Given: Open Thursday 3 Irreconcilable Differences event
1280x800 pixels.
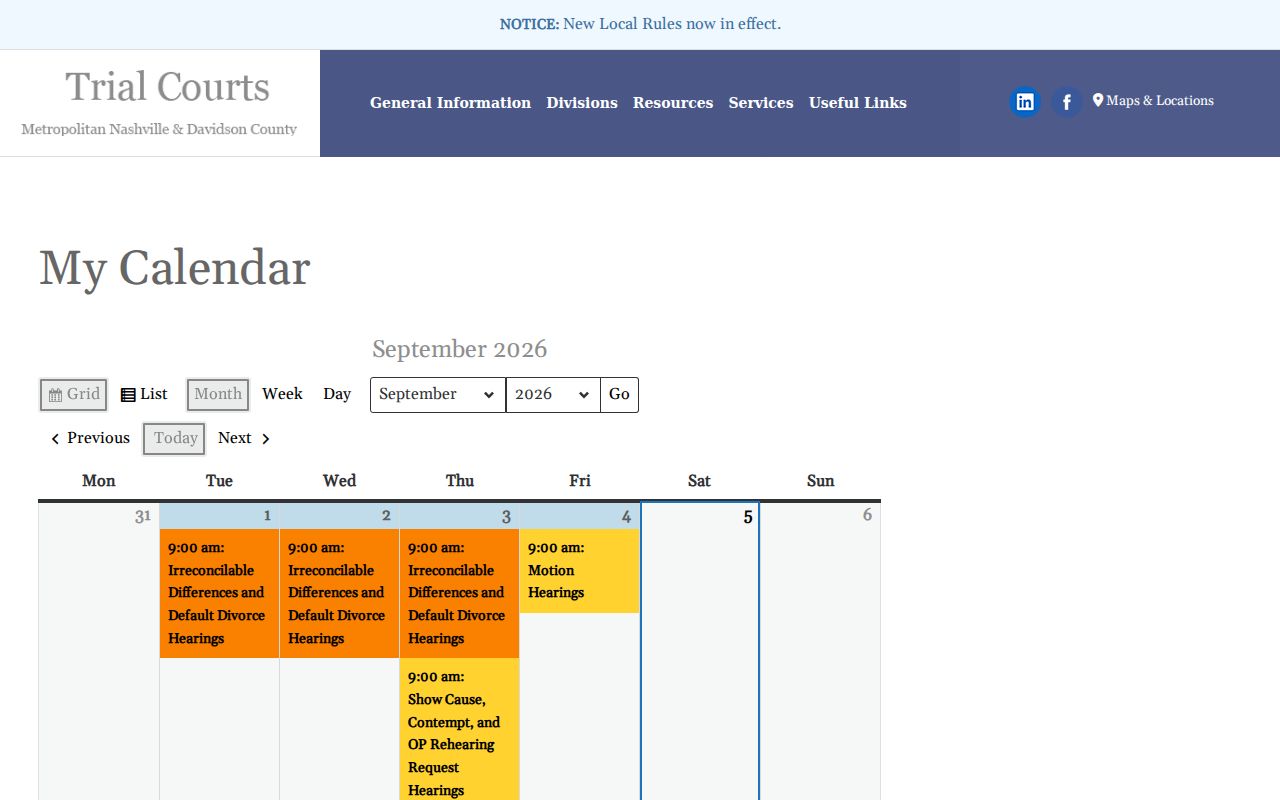Looking at the screenshot, I should coord(459,593).
